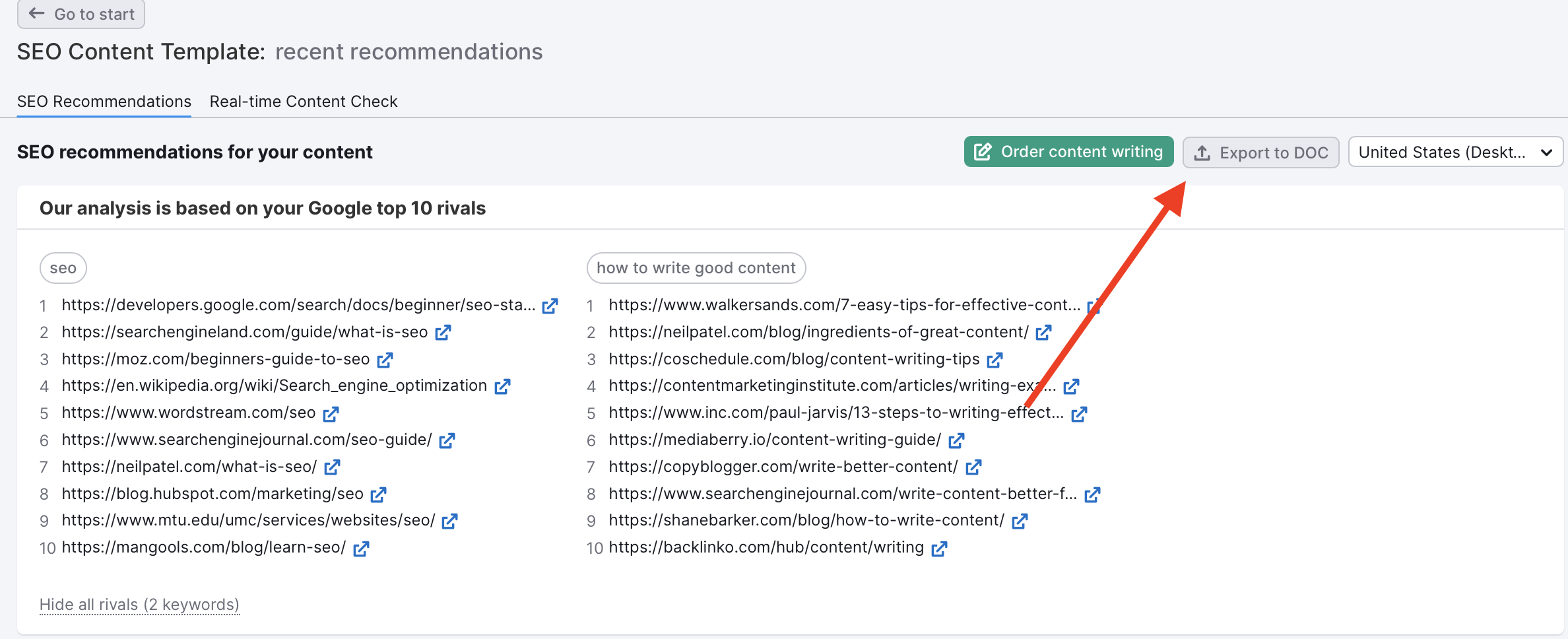Open external link icon for coschedule.com URL

[x=995, y=360]
